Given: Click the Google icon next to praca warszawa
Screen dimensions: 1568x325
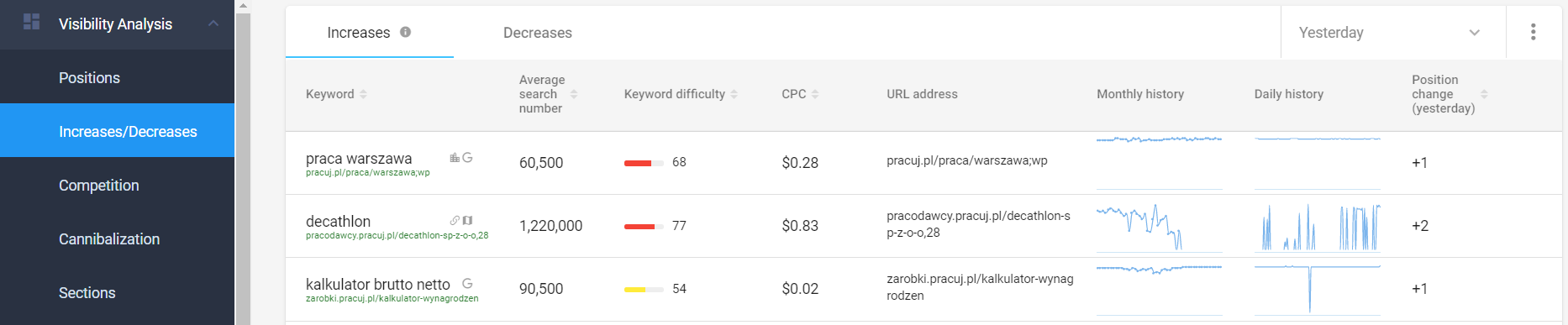Looking at the screenshot, I should [468, 158].
